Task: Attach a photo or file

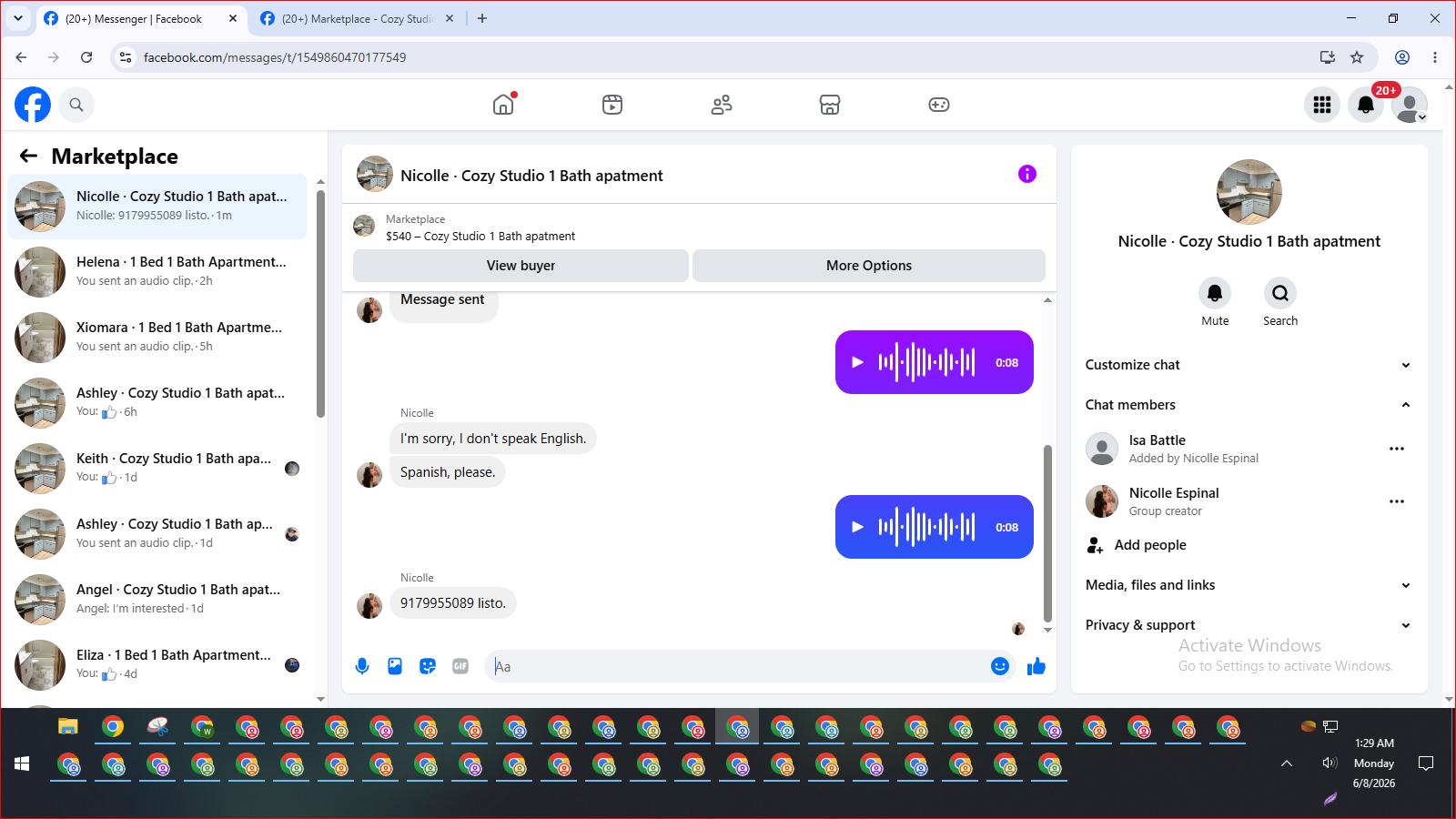Action: [395, 666]
